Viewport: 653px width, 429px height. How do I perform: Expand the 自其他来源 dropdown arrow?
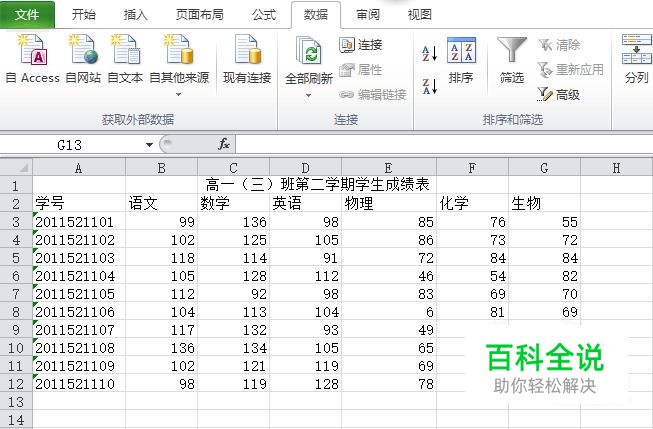tap(178, 95)
